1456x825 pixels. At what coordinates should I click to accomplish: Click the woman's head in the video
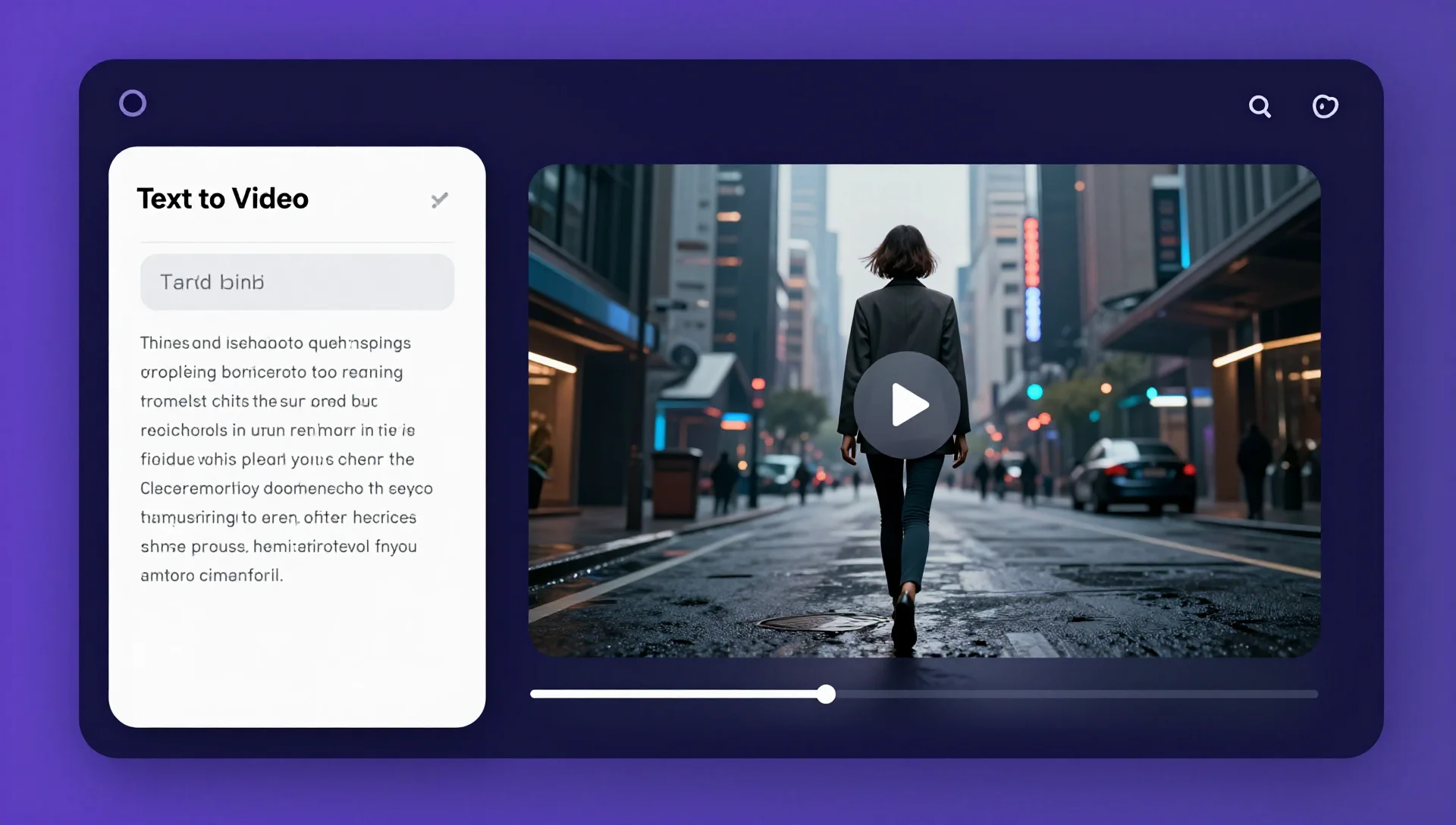coord(902,252)
